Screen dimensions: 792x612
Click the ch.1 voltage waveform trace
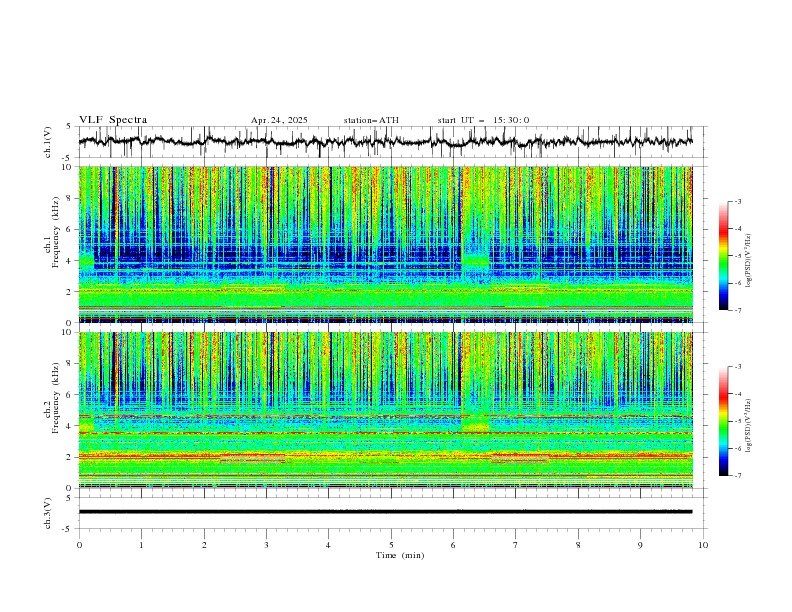[x=385, y=141]
